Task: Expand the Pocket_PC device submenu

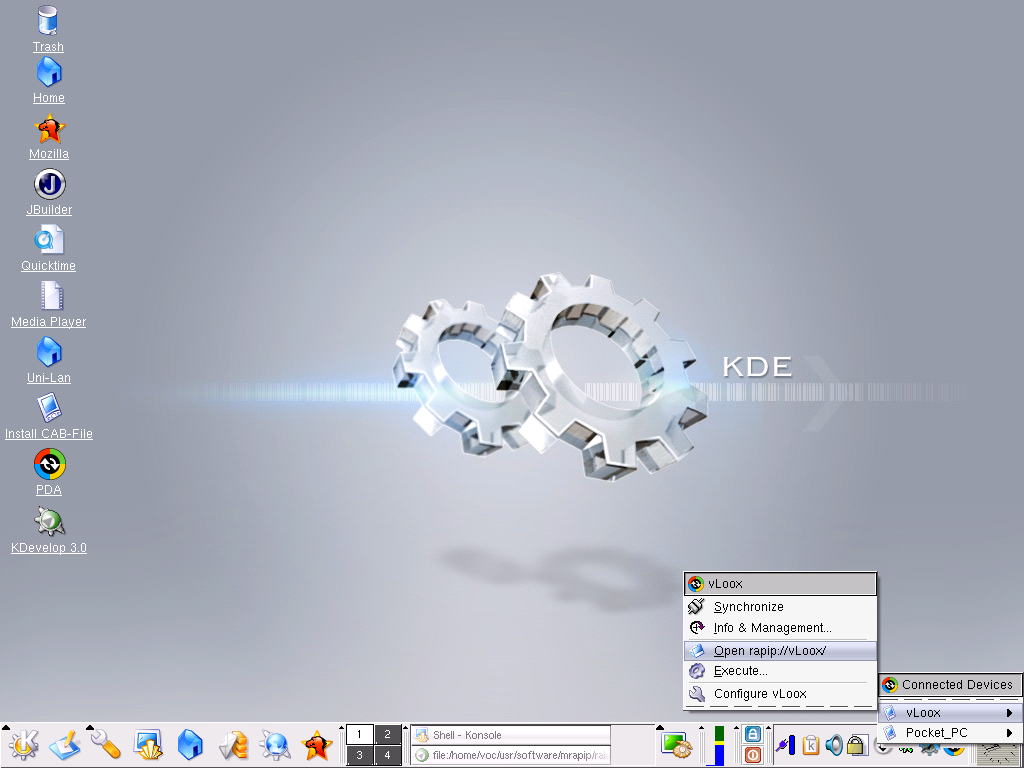Action: [950, 733]
